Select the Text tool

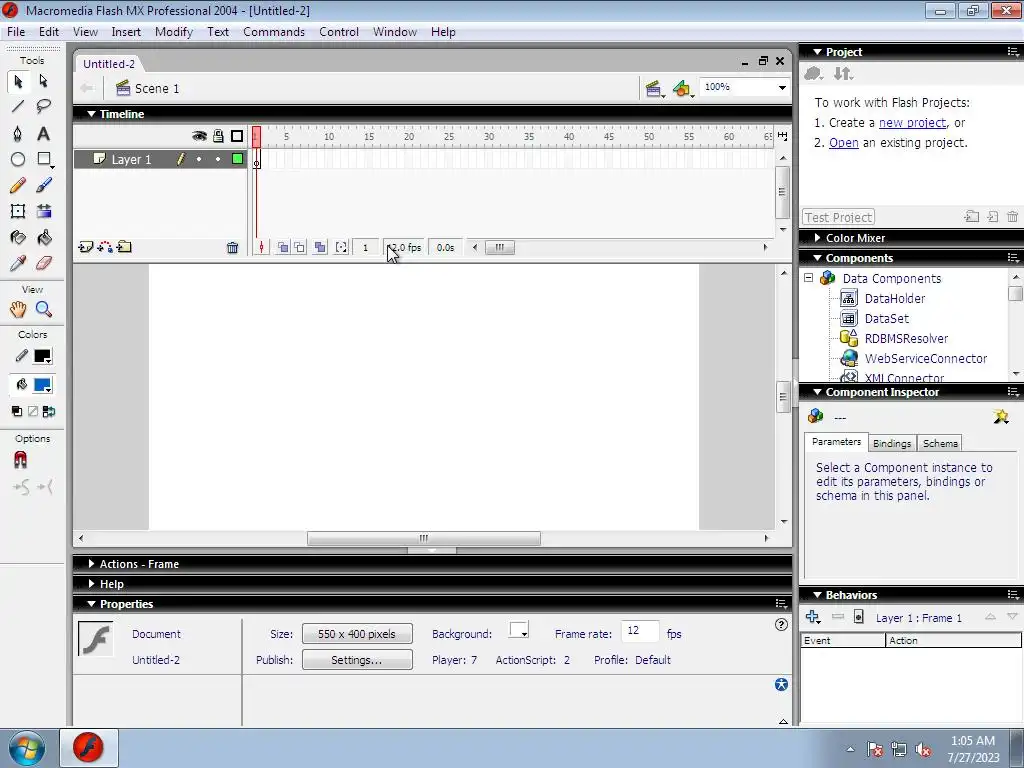(43, 133)
